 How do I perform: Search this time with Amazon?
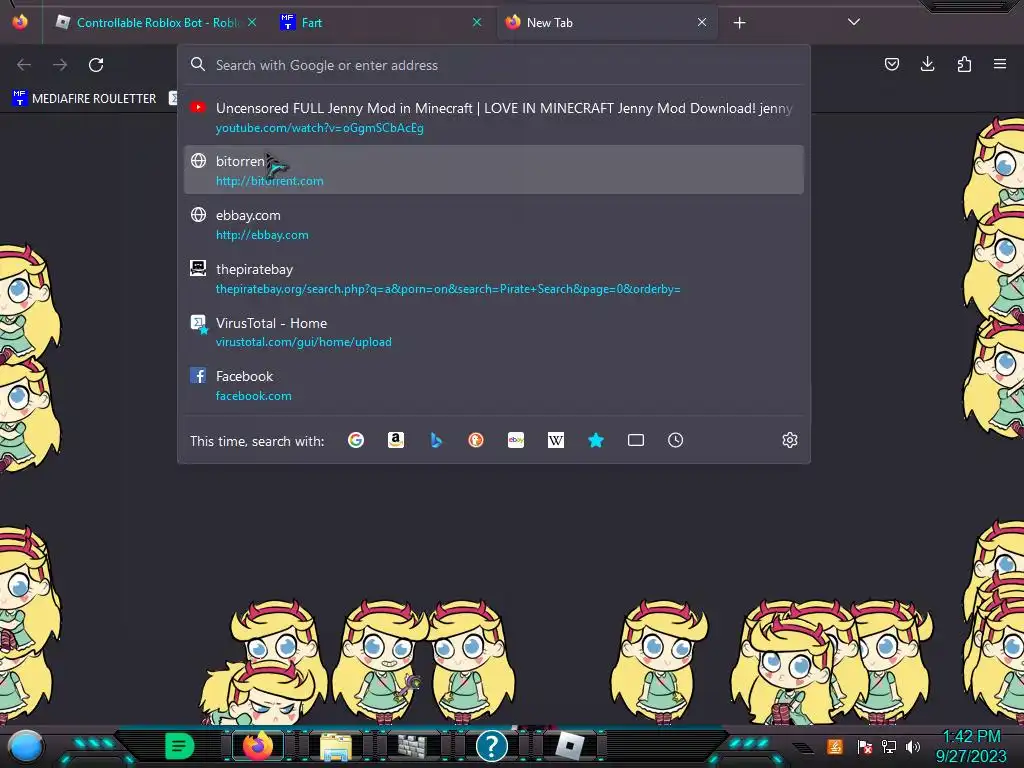(x=396, y=440)
